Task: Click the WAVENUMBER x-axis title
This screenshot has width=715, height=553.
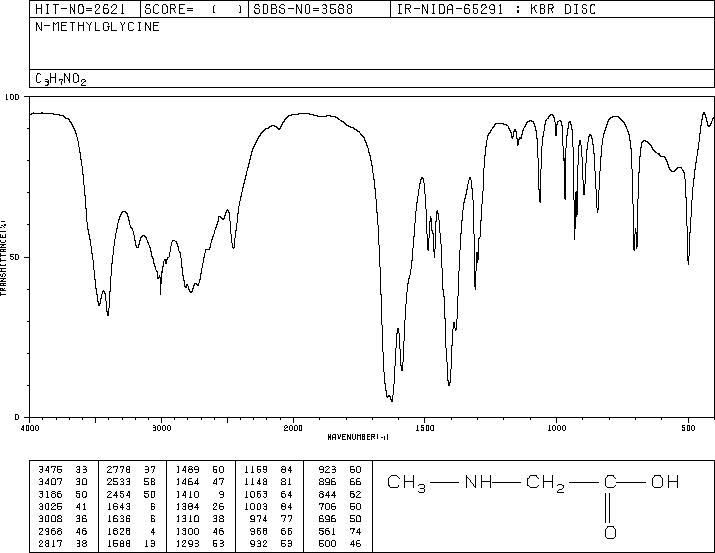Action: [x=358, y=437]
